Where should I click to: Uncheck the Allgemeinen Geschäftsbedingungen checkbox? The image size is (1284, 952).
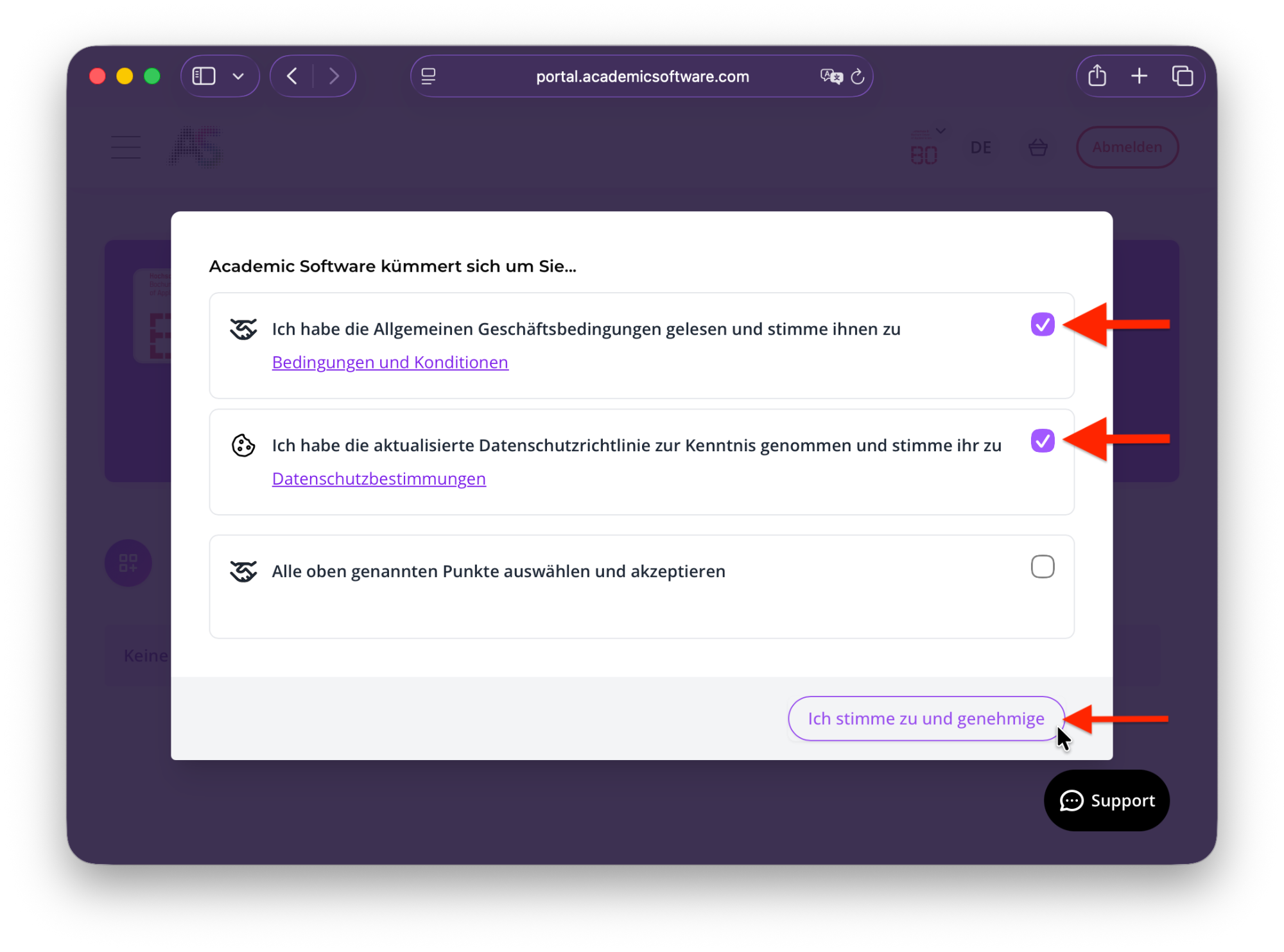tap(1043, 324)
